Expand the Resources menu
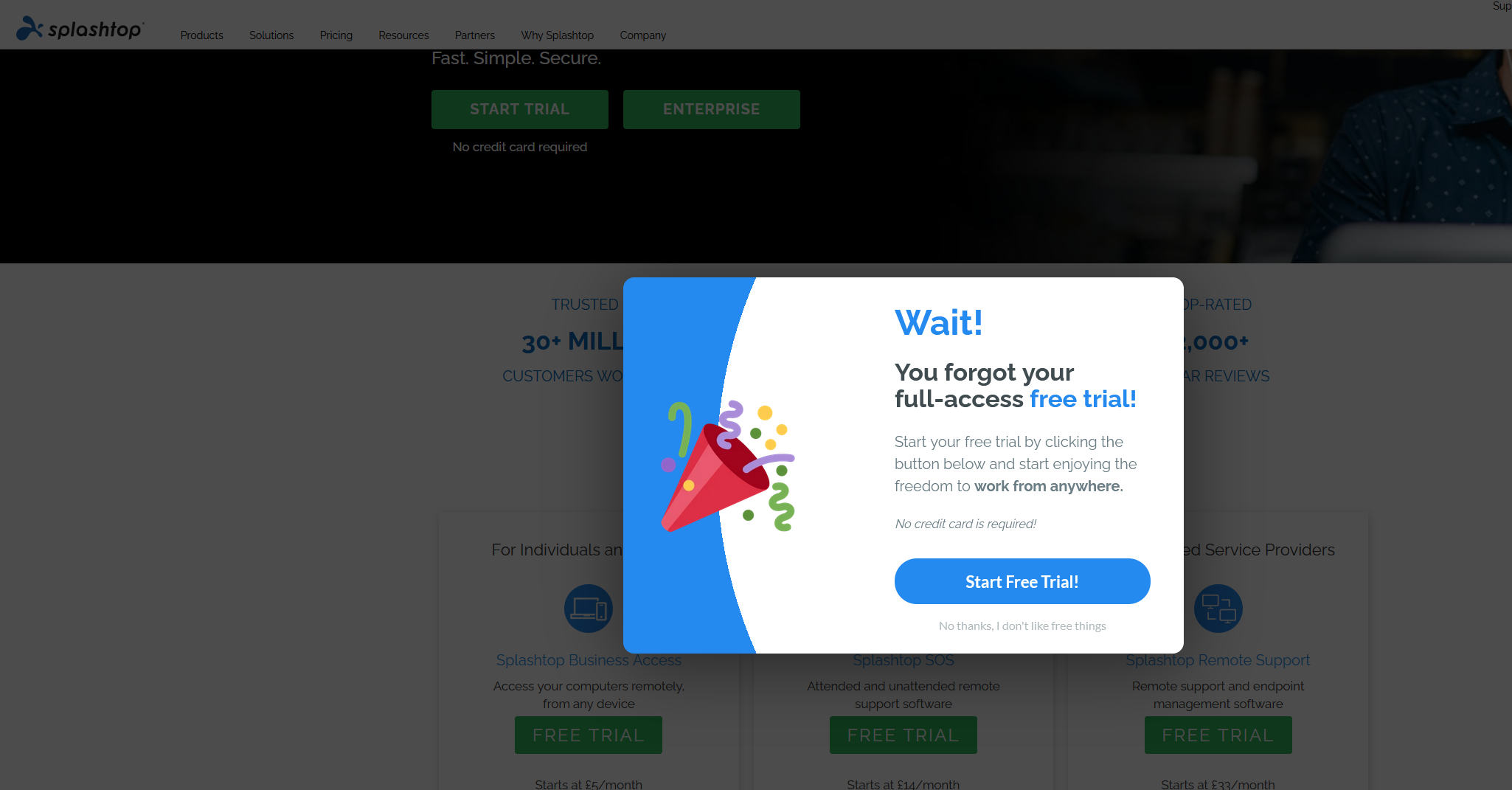Image resolution: width=1512 pixels, height=790 pixels. point(403,35)
